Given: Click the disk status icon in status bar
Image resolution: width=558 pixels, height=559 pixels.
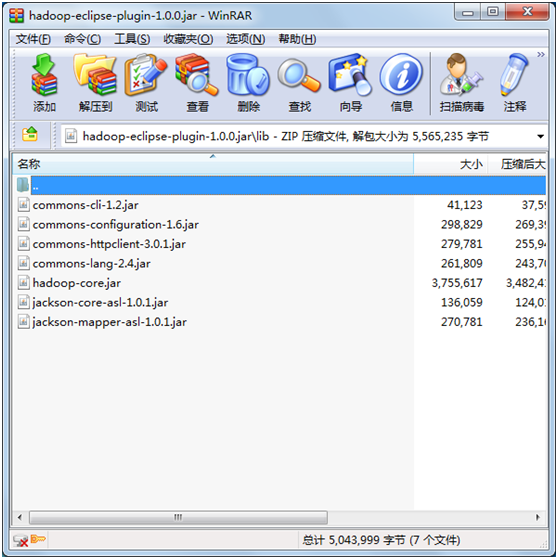Looking at the screenshot, I should tap(20, 540).
